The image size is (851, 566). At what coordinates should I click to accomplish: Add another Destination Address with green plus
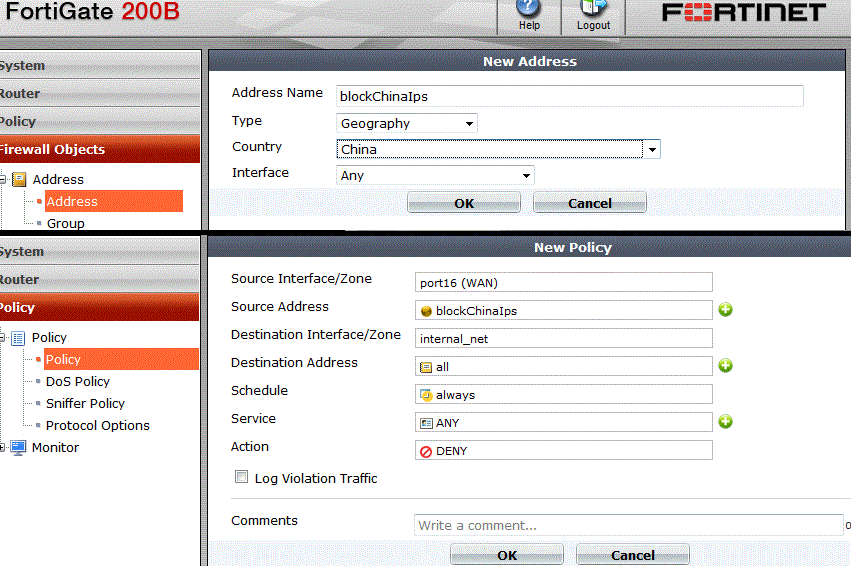point(726,366)
